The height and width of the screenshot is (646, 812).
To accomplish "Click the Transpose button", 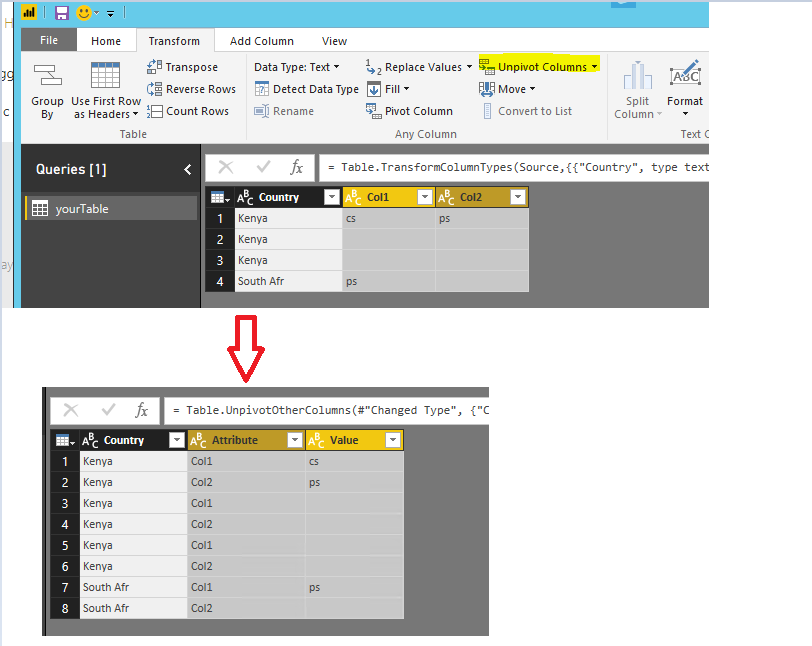I will [x=182, y=67].
